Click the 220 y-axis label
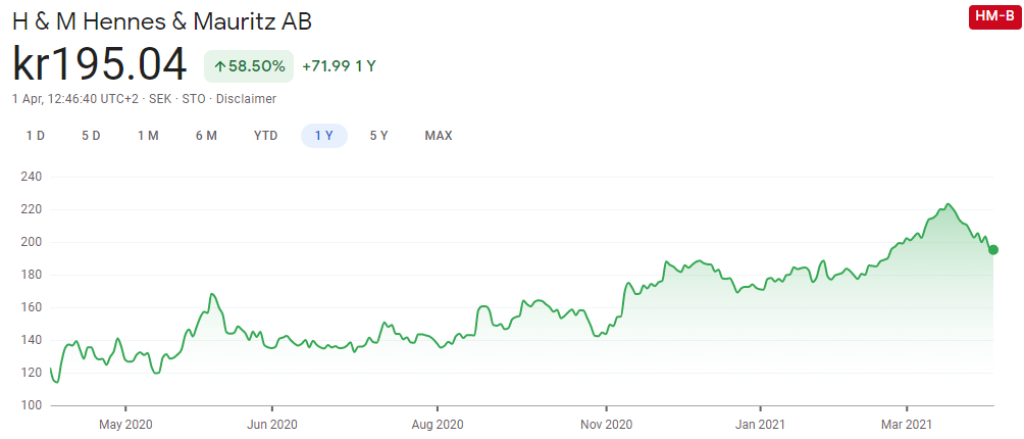Viewport: 1024px width, 439px height. tap(31, 210)
